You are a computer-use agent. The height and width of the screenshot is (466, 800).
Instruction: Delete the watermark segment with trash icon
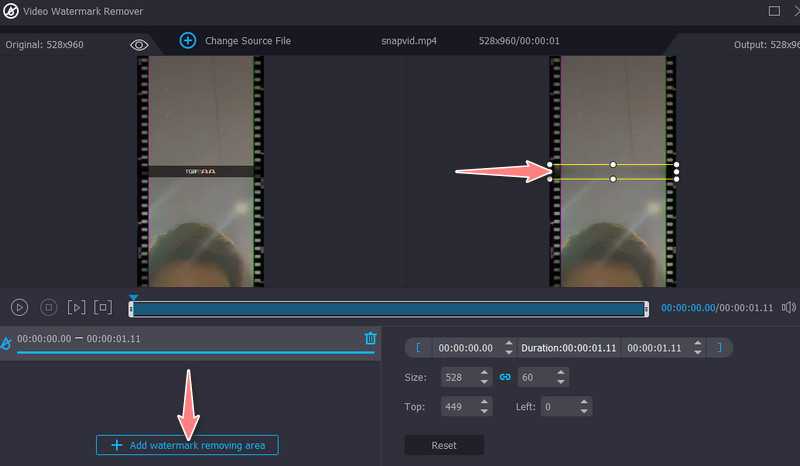coord(370,339)
